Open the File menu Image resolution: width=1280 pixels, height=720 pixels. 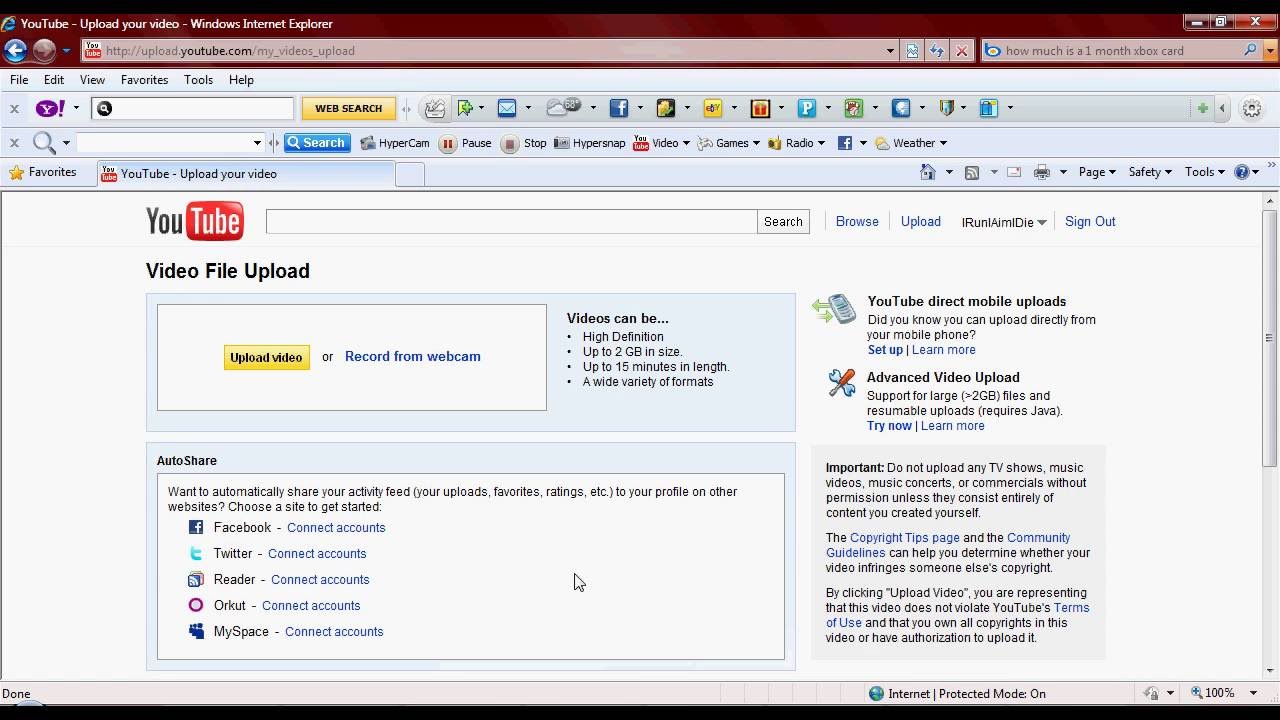pos(19,80)
